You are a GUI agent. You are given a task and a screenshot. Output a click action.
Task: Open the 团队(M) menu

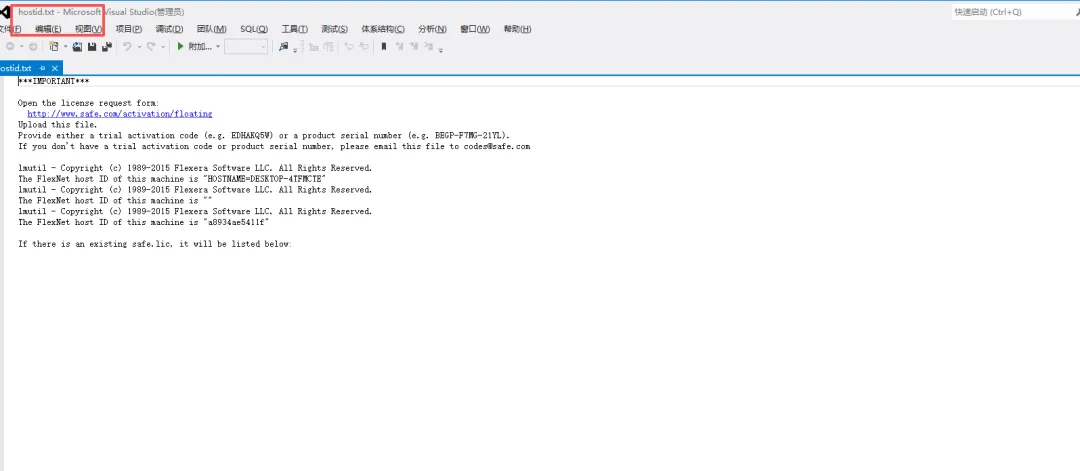[211, 29]
